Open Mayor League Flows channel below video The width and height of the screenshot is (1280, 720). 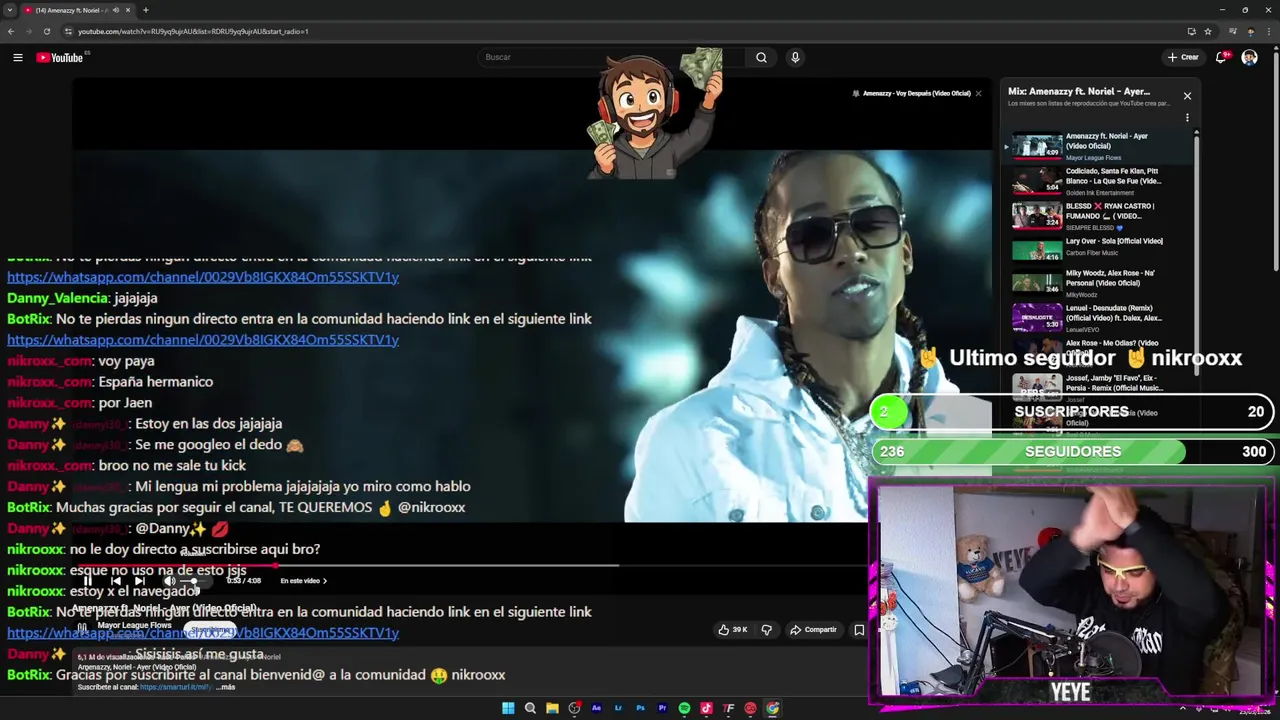pyautogui.click(x=134, y=625)
